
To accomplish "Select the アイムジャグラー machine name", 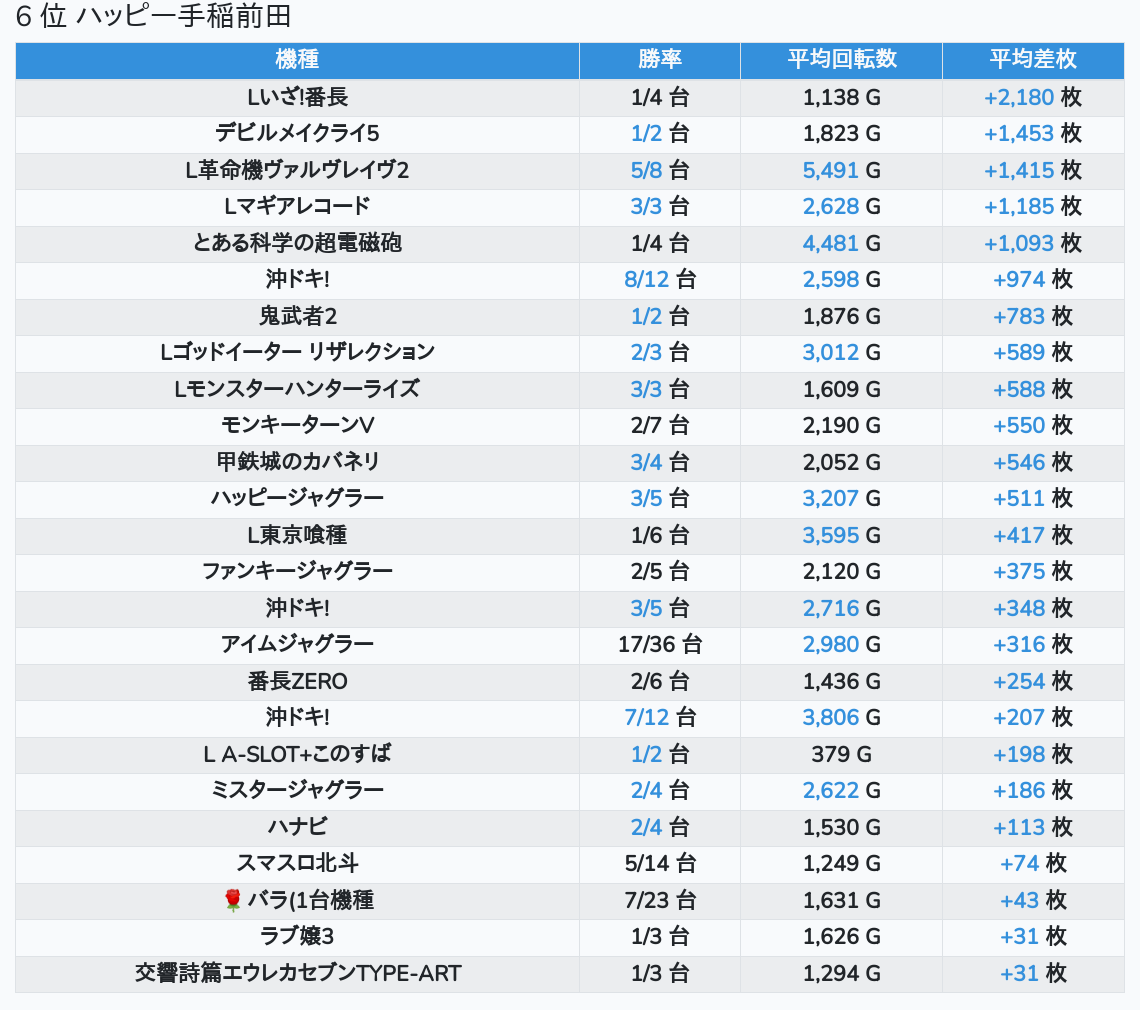I will [x=297, y=644].
